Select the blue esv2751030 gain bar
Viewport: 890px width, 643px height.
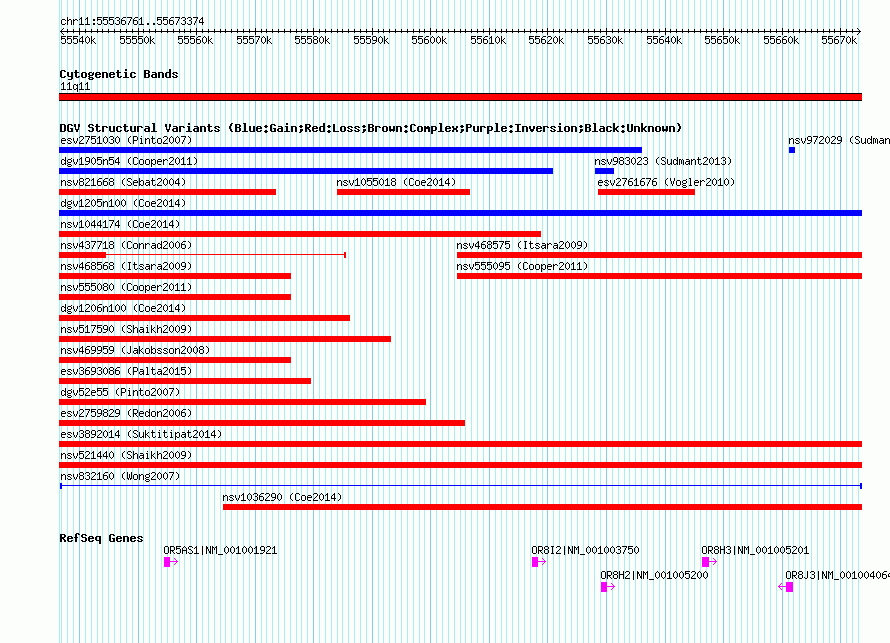pos(350,150)
